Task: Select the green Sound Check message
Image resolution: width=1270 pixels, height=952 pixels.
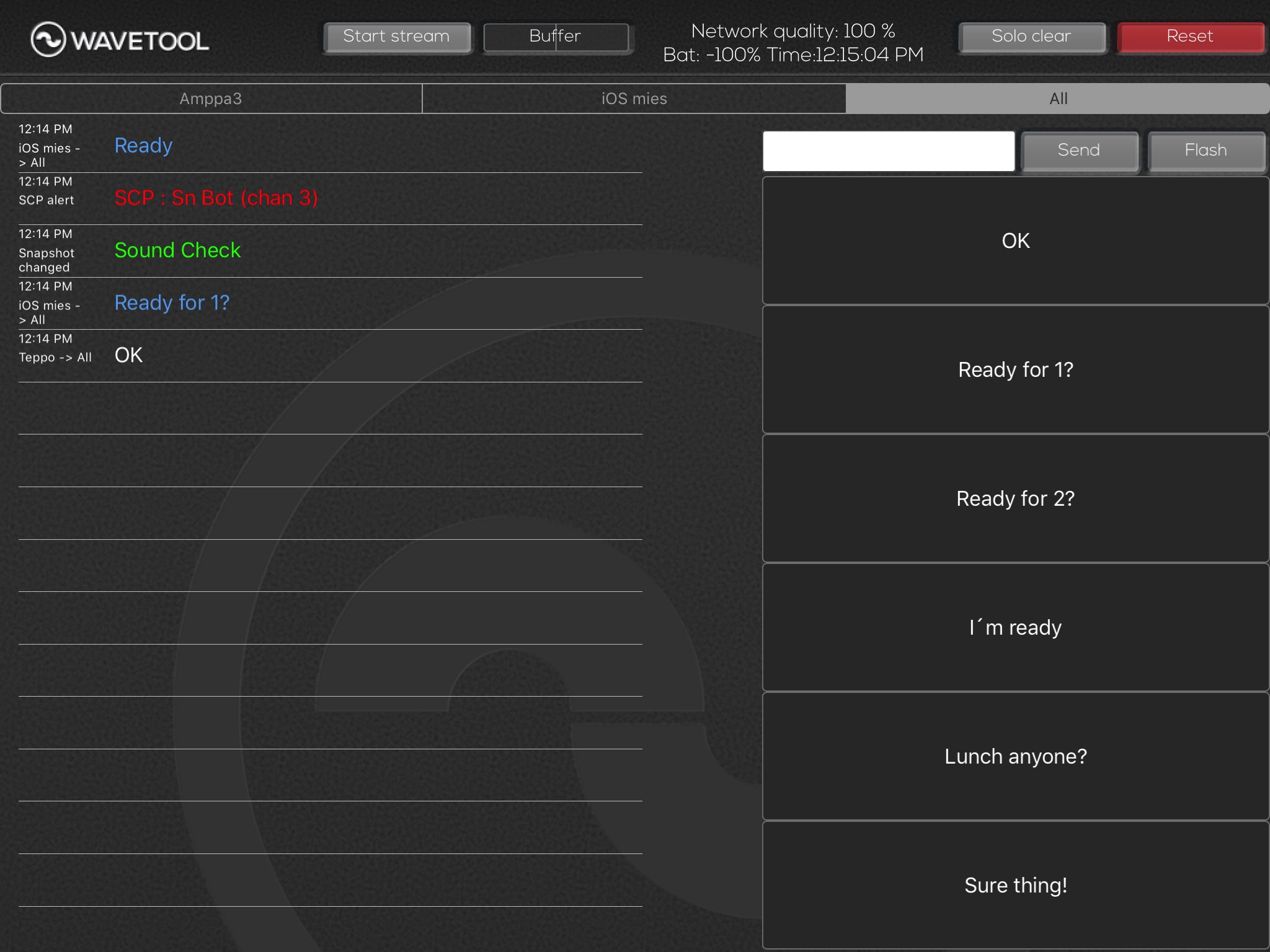Action: [177, 250]
